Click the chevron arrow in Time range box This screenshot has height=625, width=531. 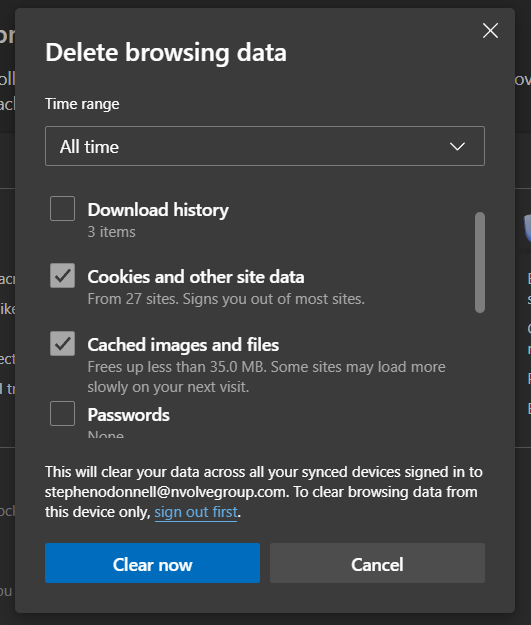point(457,147)
